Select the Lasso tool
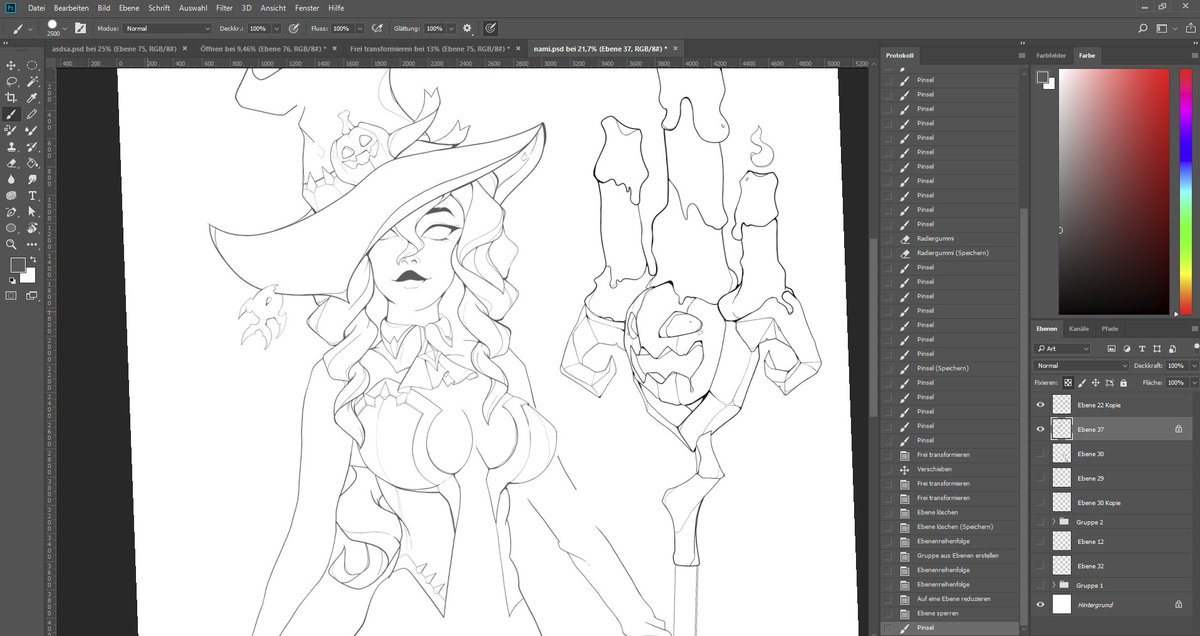The height and width of the screenshot is (636, 1200). [11, 81]
